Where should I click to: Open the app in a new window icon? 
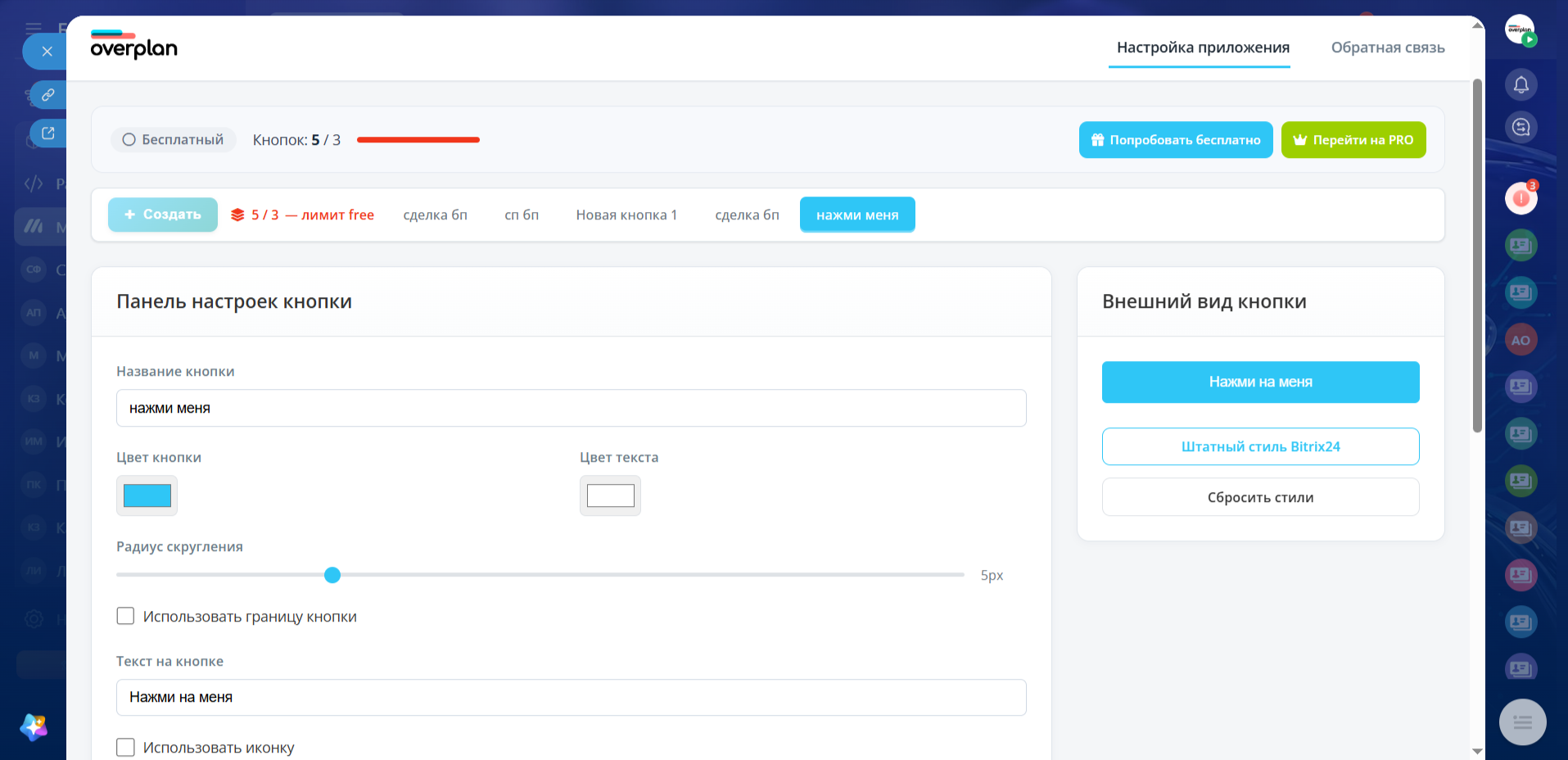48,133
